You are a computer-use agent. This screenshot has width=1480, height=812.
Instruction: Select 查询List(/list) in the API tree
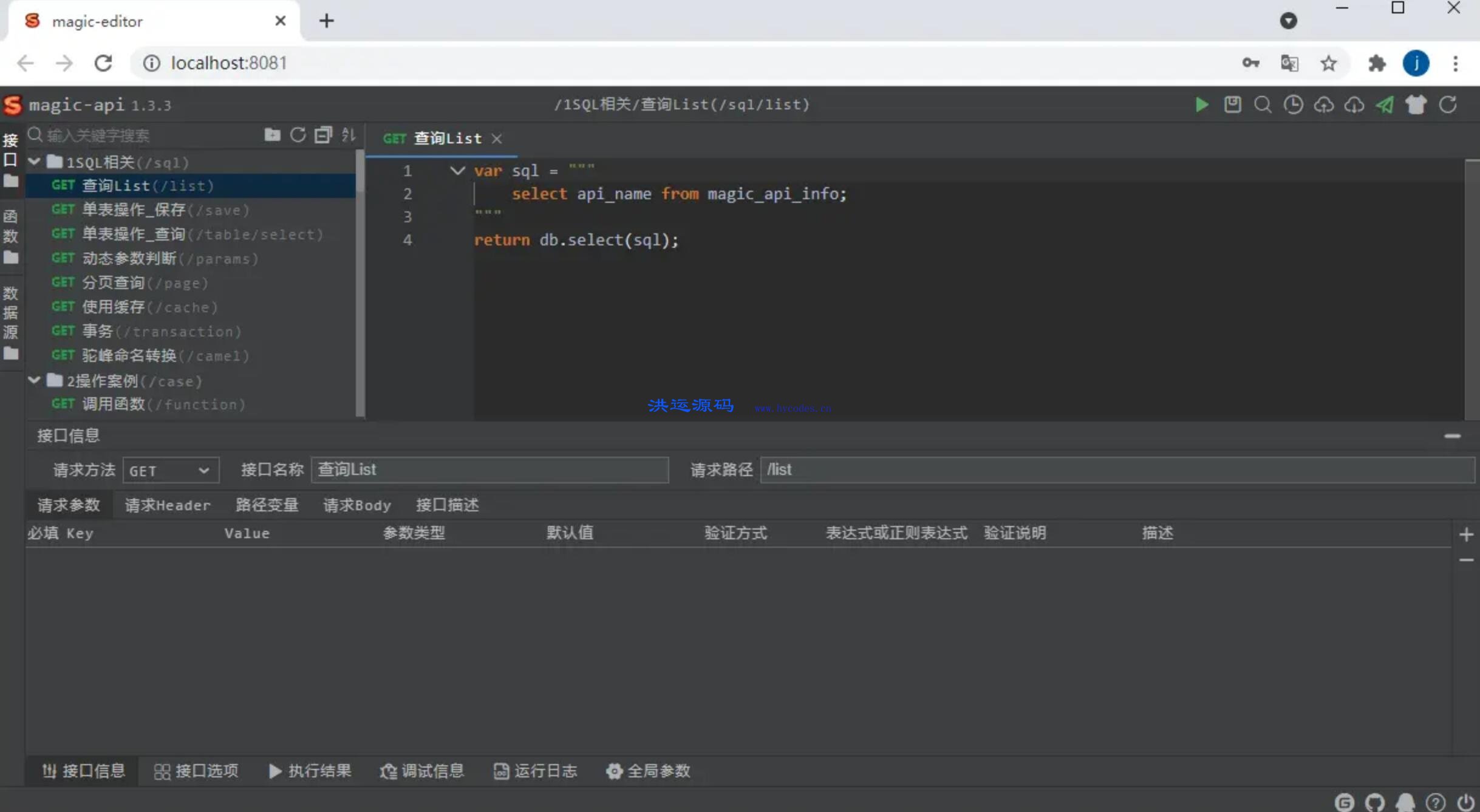191,185
